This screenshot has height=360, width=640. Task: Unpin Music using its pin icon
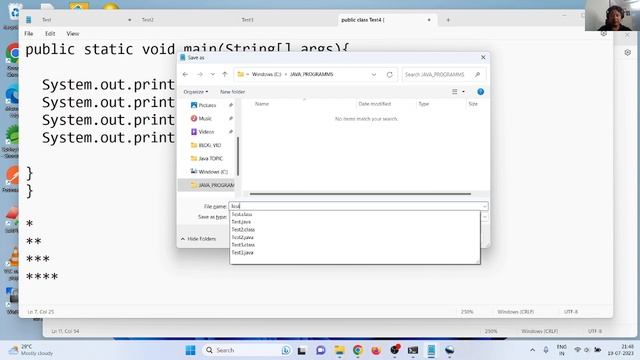click(231, 118)
